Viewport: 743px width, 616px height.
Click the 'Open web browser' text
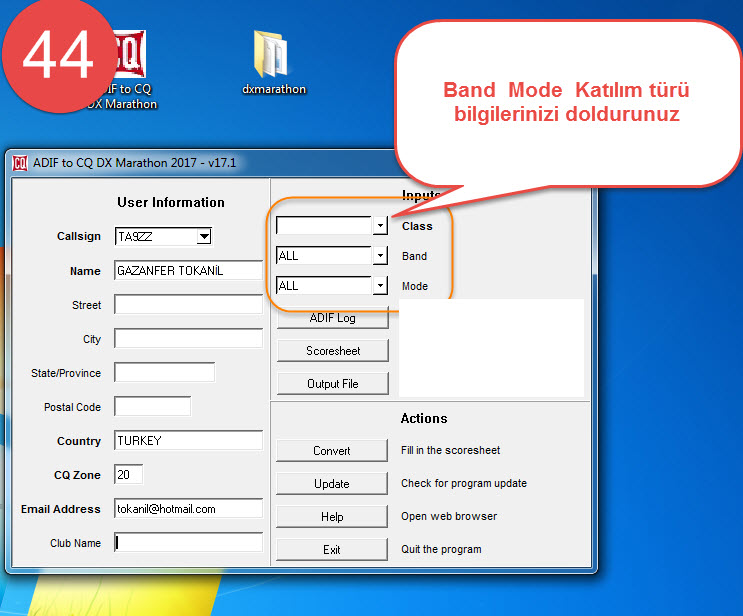click(x=449, y=516)
